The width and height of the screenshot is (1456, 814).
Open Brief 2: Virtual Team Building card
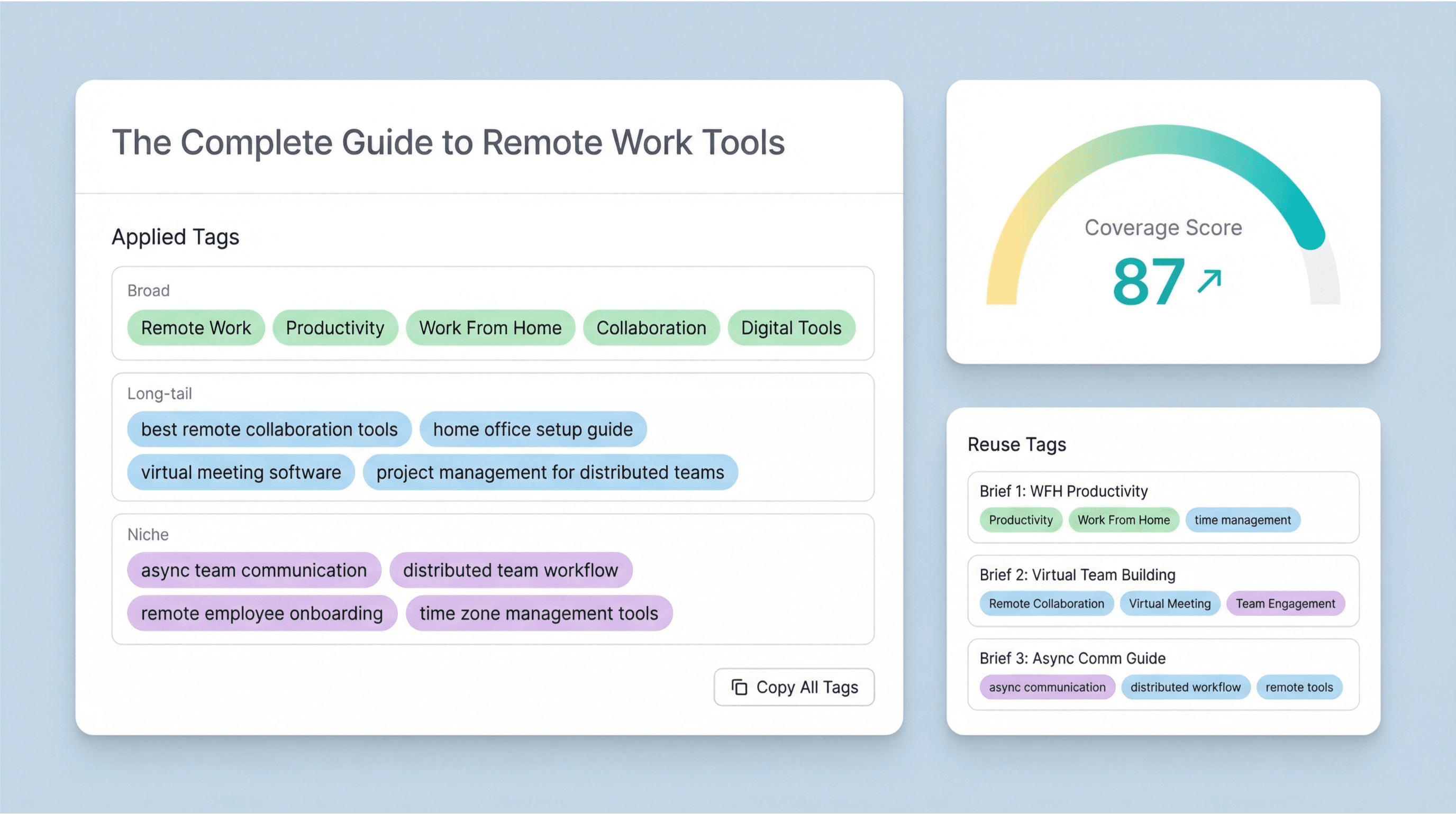click(x=1077, y=574)
